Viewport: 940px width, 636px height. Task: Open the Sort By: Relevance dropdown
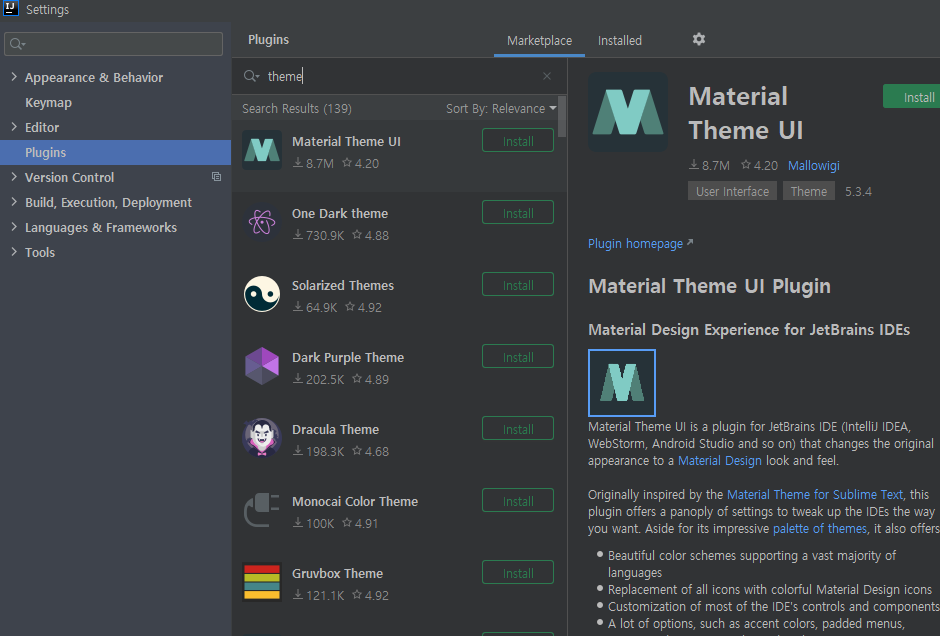click(501, 108)
